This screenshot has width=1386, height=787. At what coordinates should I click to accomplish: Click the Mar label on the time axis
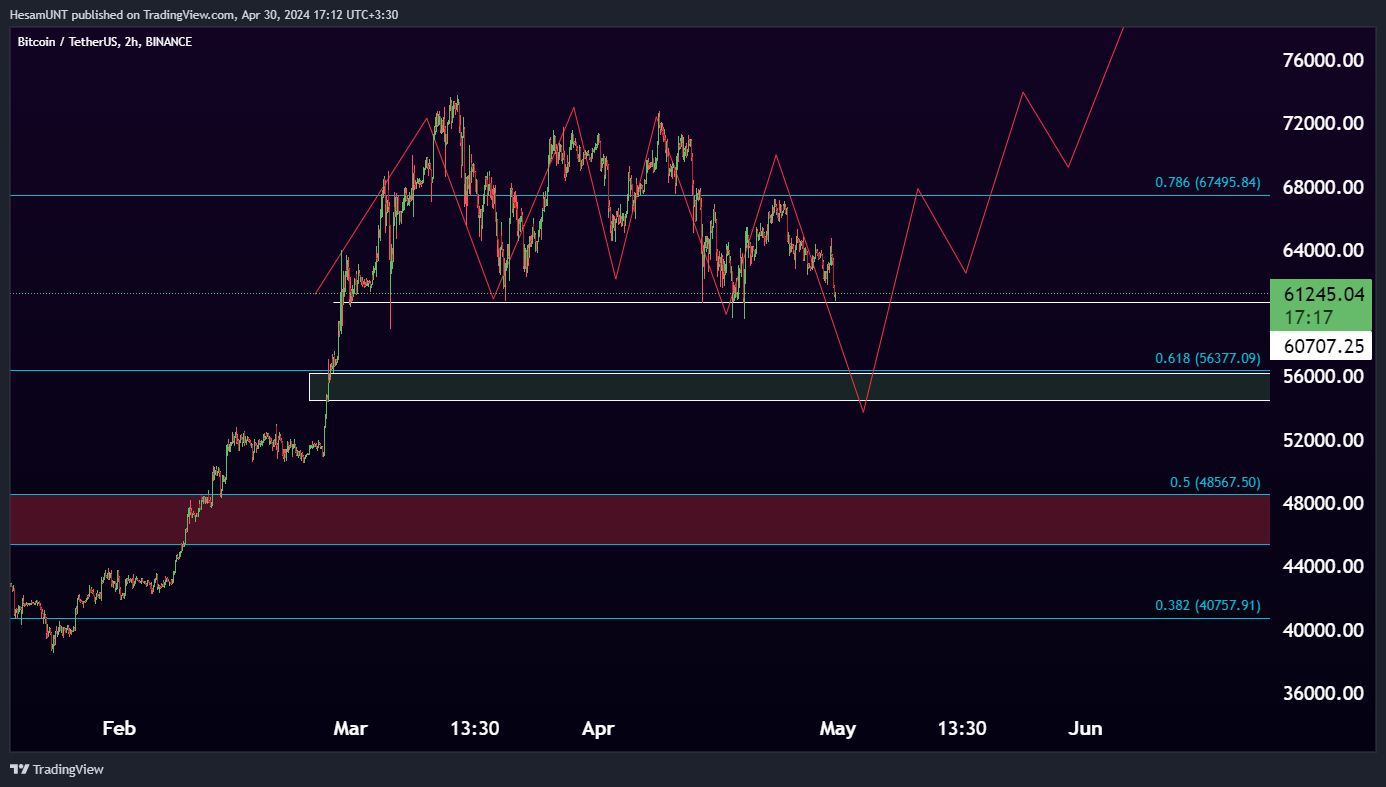pyautogui.click(x=350, y=728)
